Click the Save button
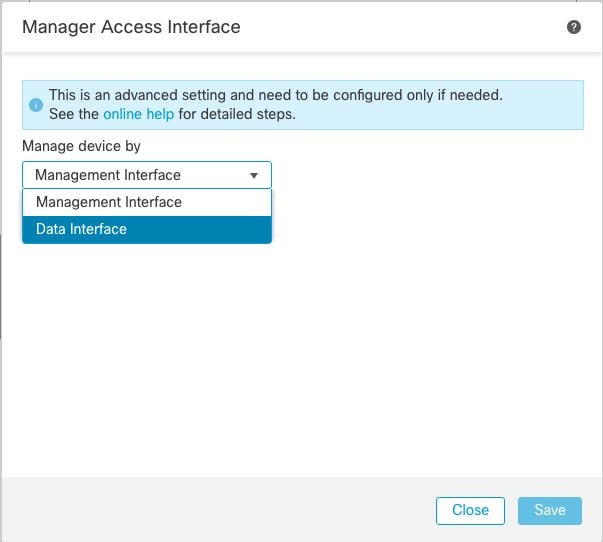The image size is (603, 542). (x=550, y=510)
